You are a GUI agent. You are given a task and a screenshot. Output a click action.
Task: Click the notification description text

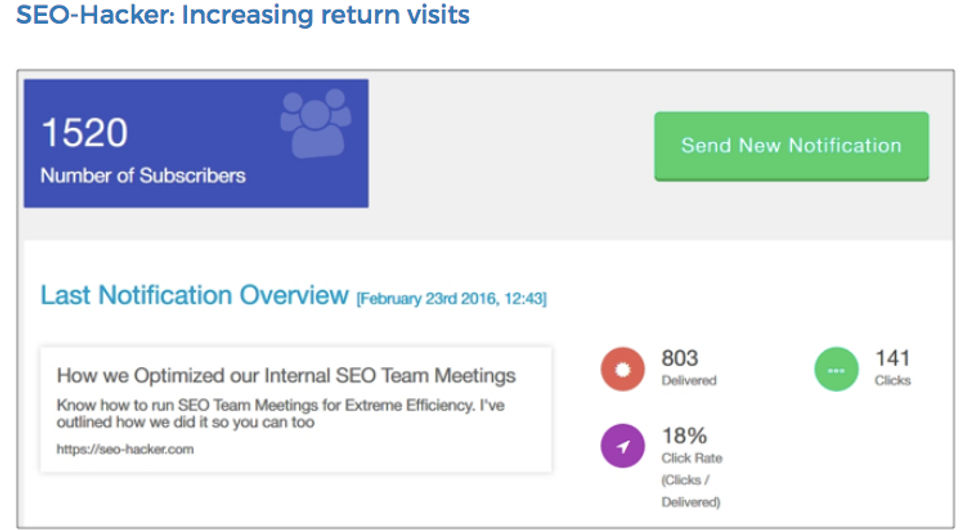click(280, 414)
